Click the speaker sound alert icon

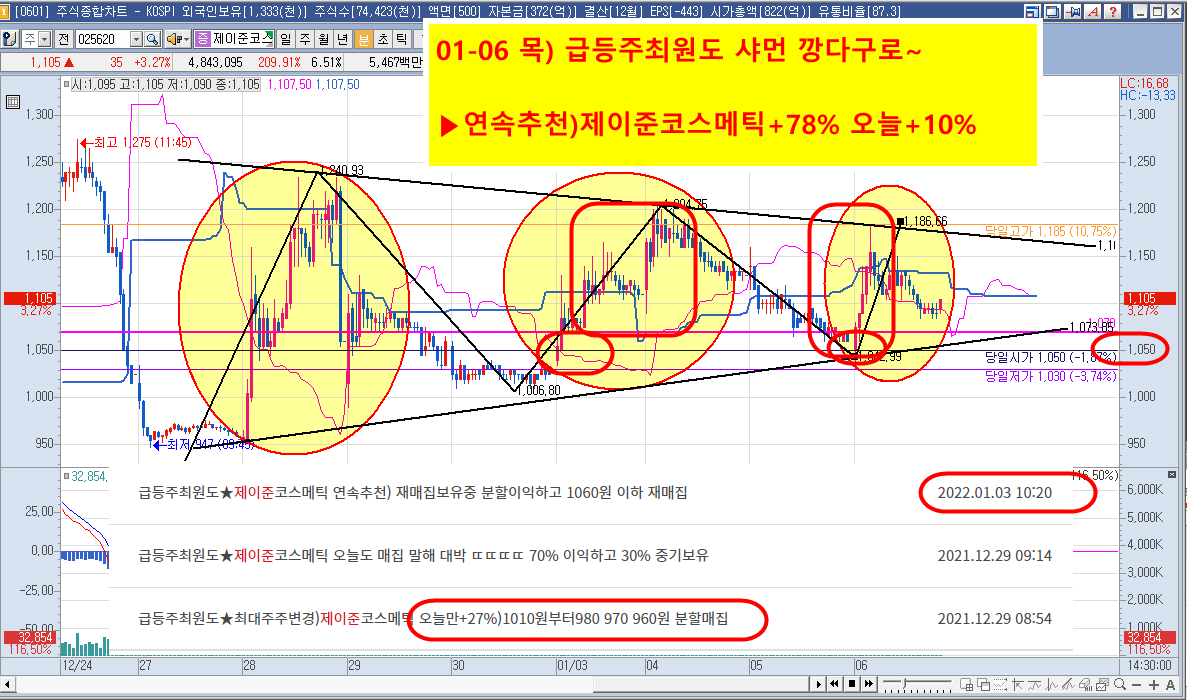tap(173, 39)
